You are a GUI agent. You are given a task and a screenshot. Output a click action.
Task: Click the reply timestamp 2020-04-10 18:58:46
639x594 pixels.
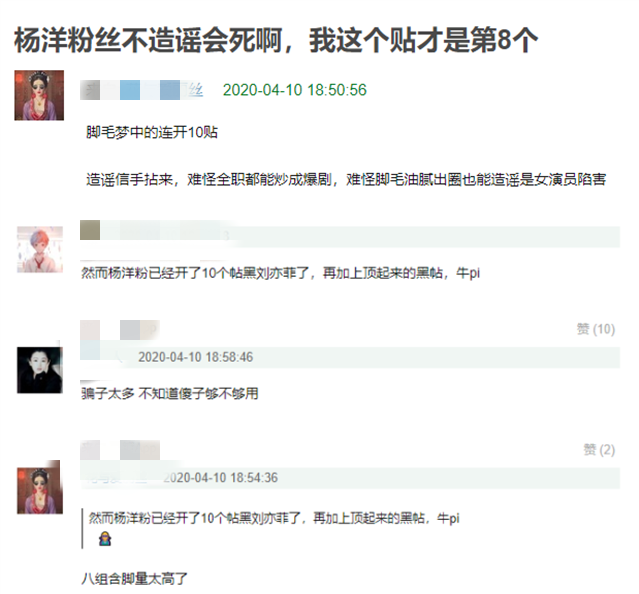[196, 357]
